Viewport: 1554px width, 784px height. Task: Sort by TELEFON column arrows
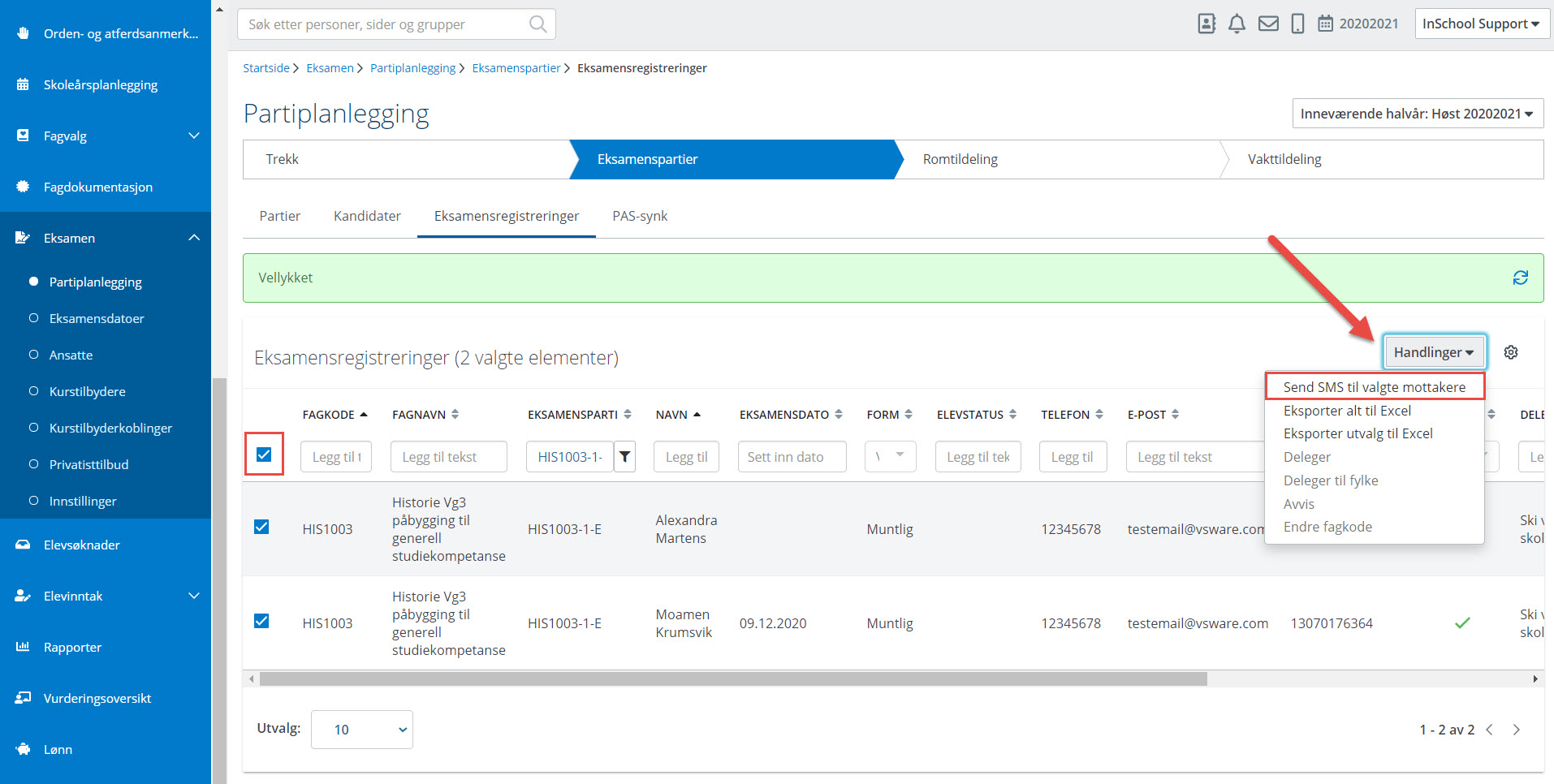(x=1099, y=414)
